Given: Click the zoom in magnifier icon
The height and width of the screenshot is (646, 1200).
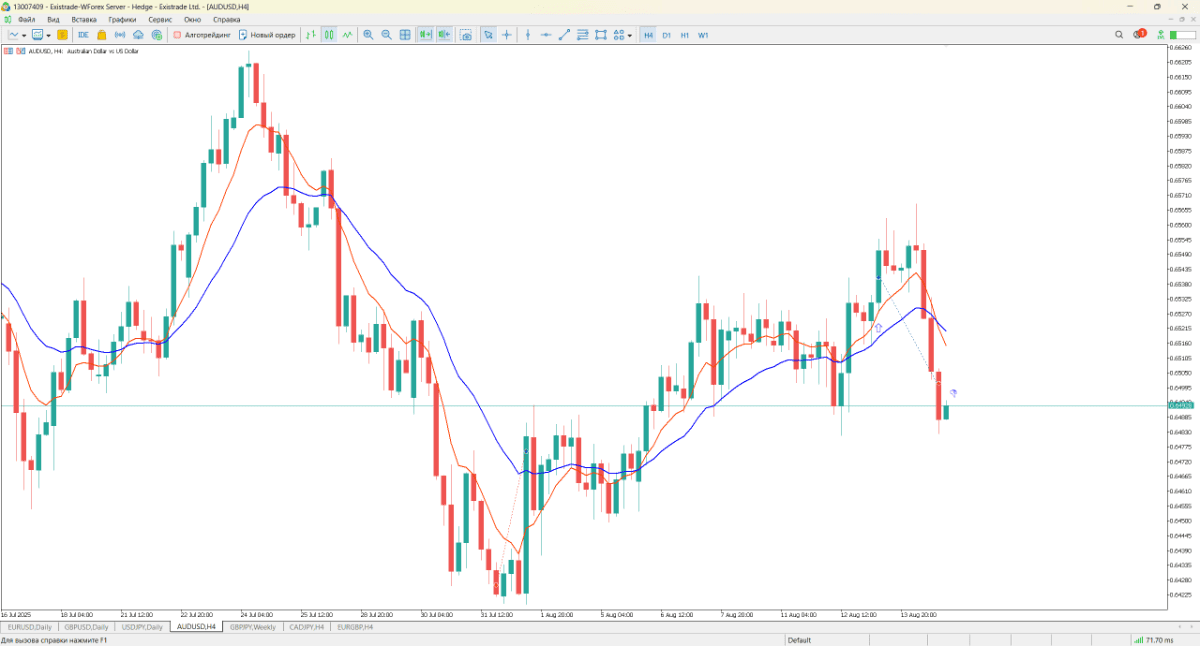Looking at the screenshot, I should tap(368, 35).
